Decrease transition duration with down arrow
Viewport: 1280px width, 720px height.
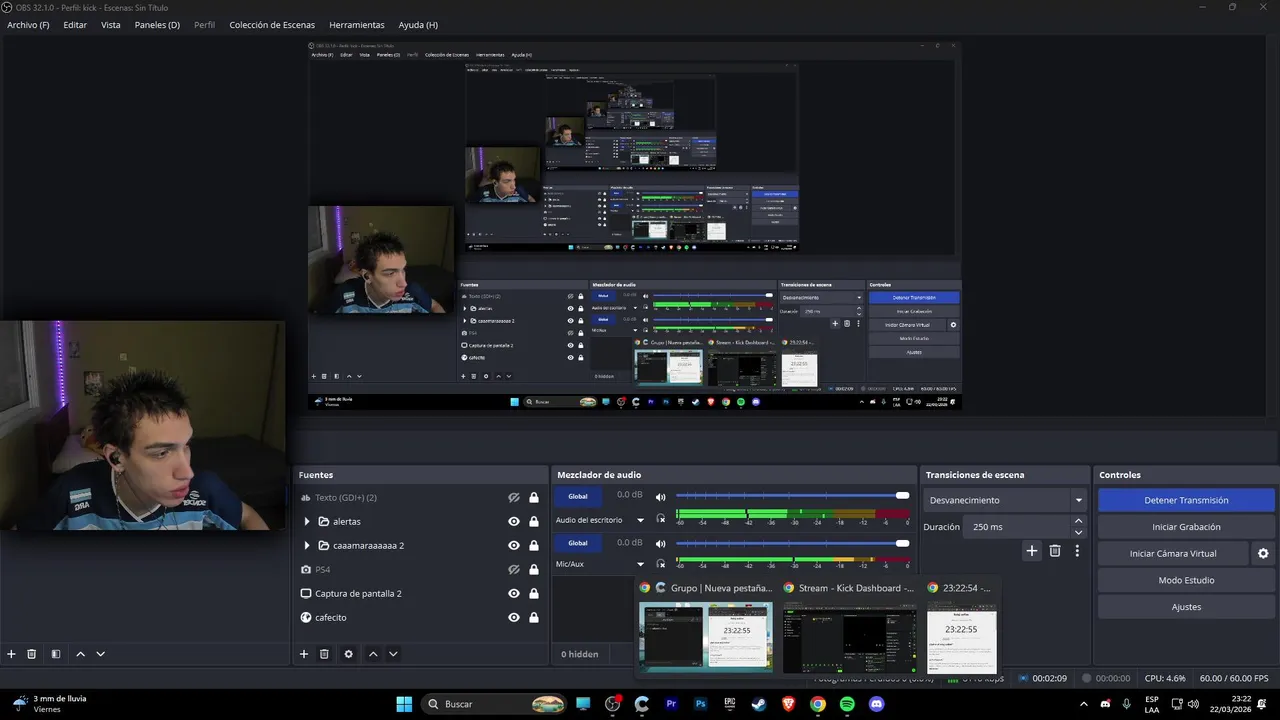1078,532
